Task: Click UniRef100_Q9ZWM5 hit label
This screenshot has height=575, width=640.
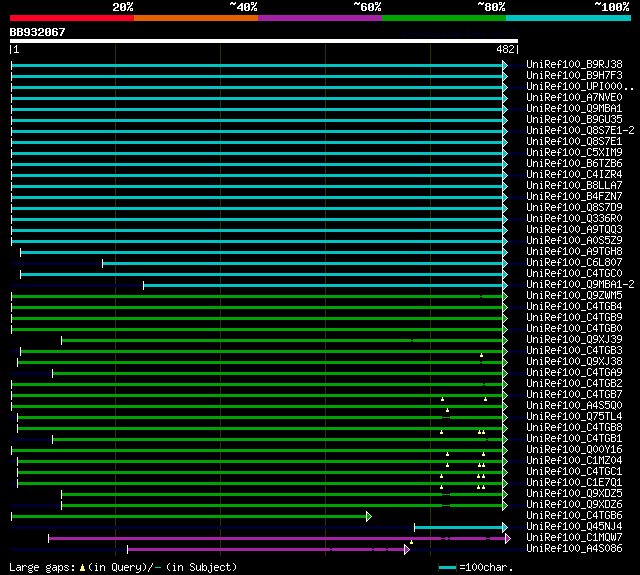Action: 574,296
